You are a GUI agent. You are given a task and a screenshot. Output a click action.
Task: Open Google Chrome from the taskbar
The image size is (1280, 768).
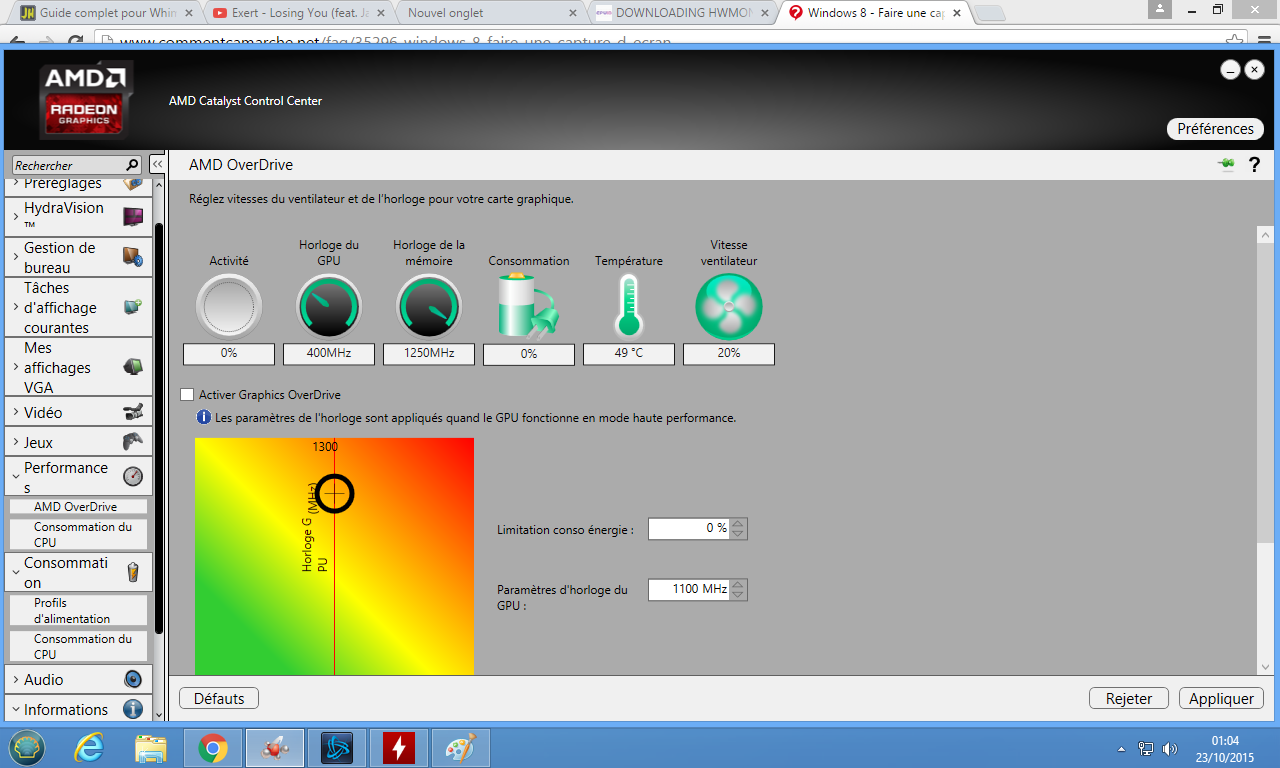pos(212,747)
